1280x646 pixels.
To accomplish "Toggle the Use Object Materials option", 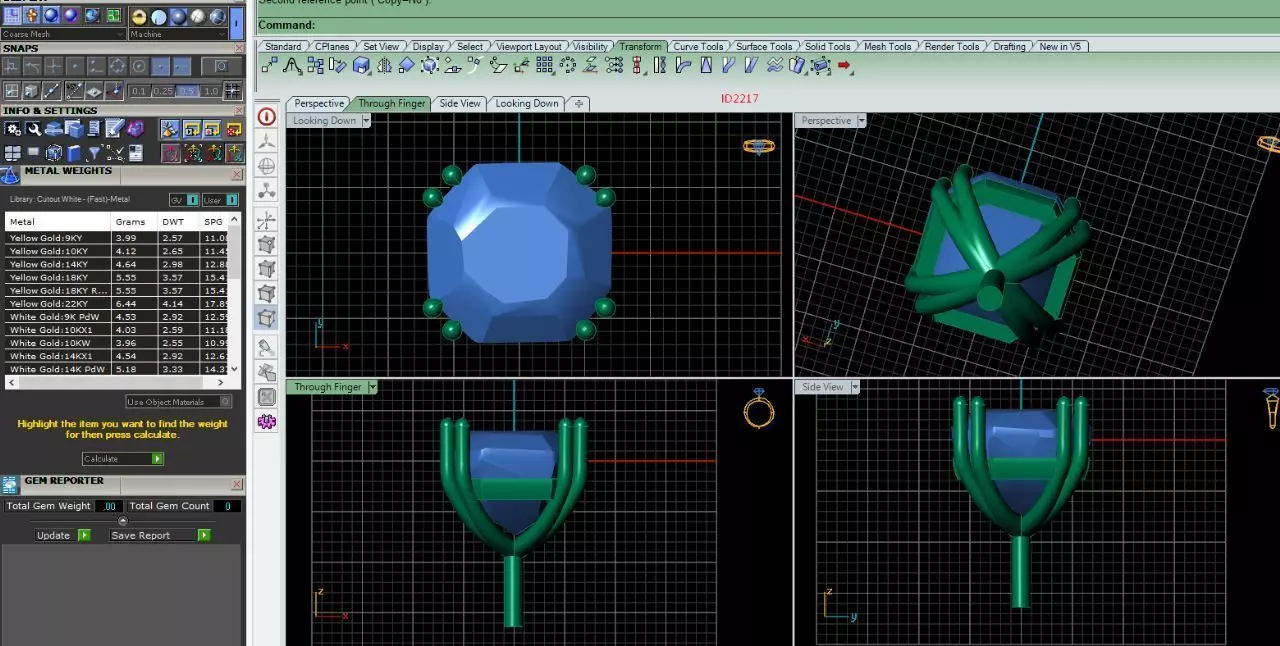I will tap(179, 402).
